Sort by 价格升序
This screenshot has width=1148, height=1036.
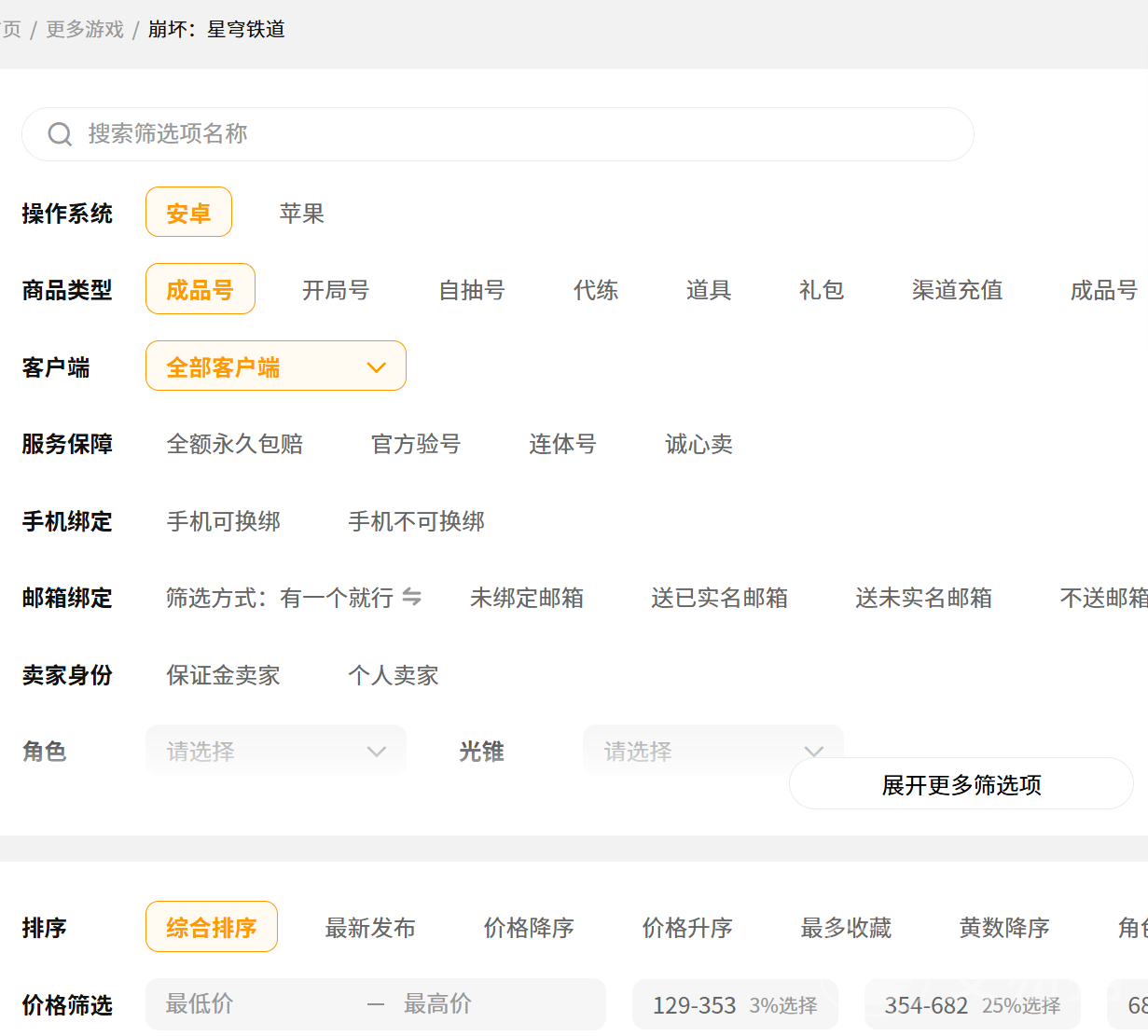point(686,928)
